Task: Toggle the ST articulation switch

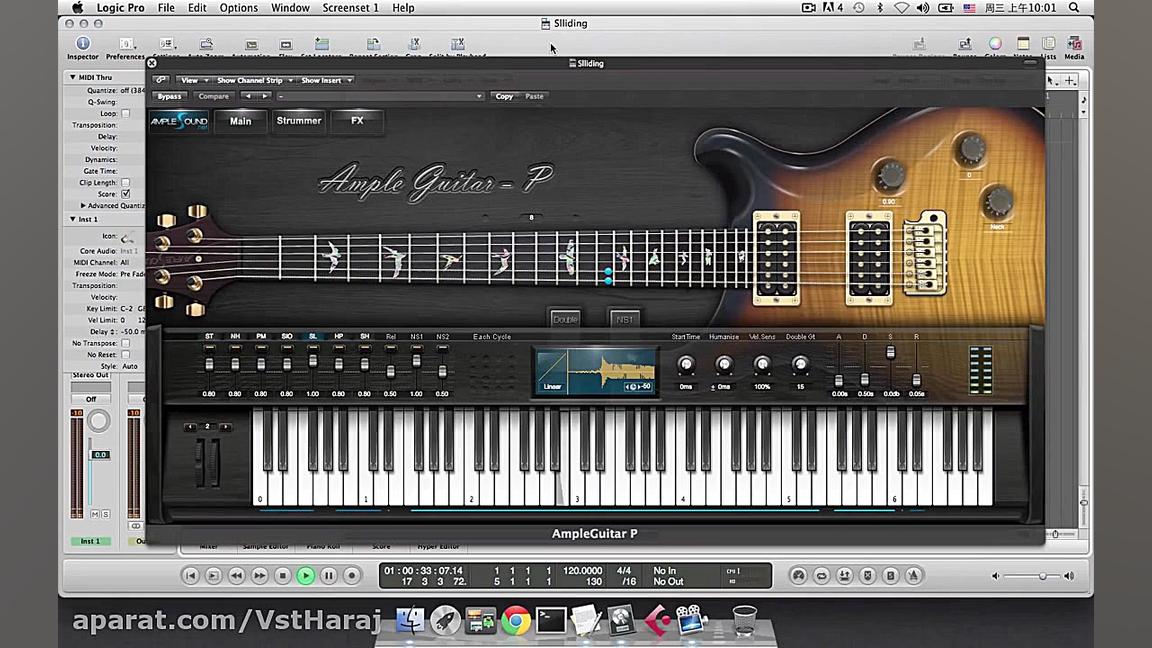Action: 209,347
